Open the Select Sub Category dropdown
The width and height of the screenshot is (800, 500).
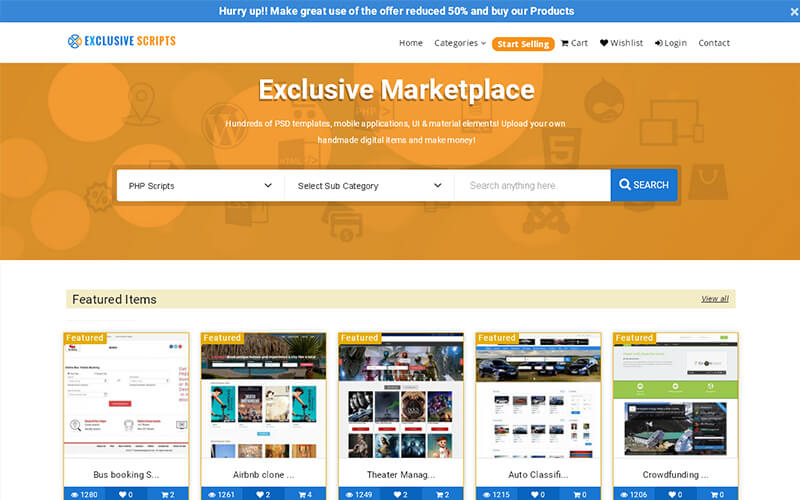369,185
